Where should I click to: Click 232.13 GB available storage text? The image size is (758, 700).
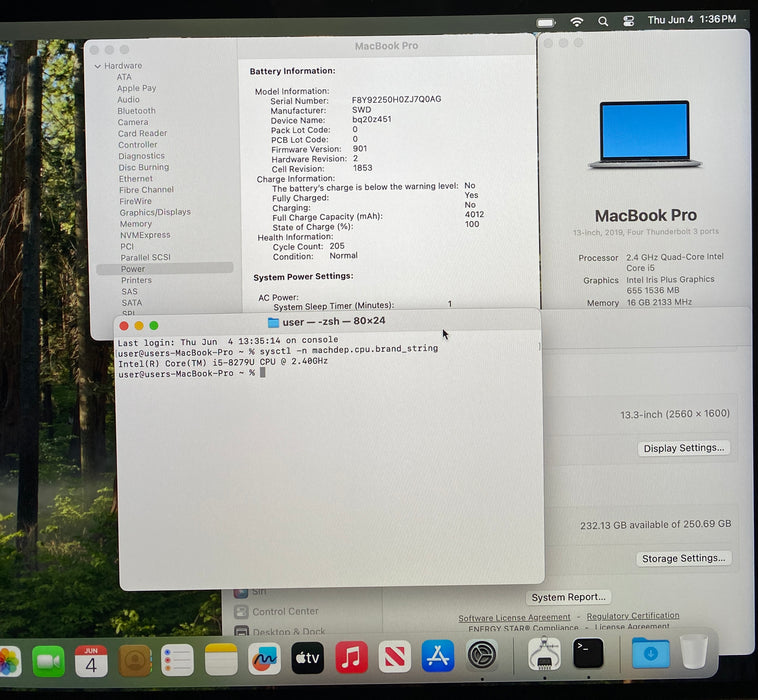656,525
